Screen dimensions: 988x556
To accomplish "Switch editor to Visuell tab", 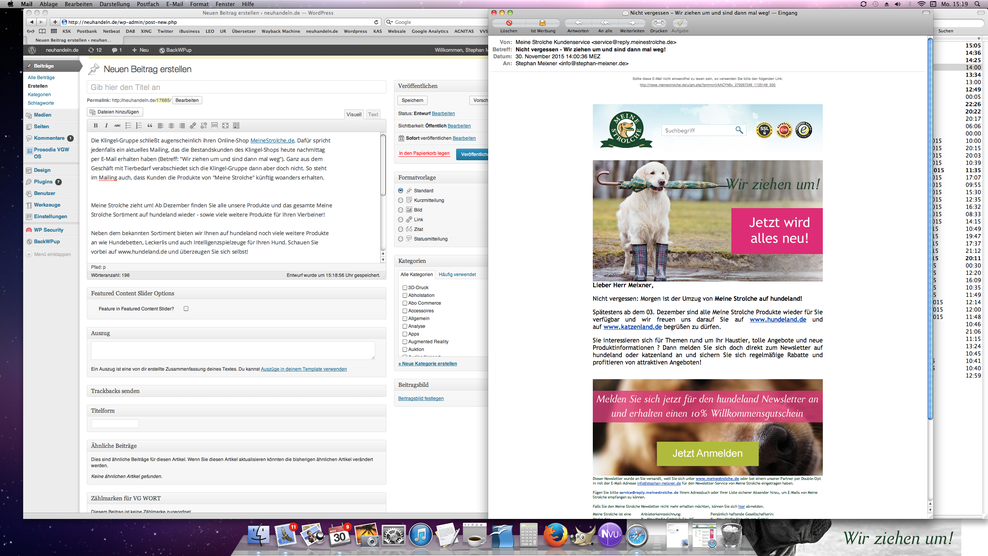I will click(353, 114).
